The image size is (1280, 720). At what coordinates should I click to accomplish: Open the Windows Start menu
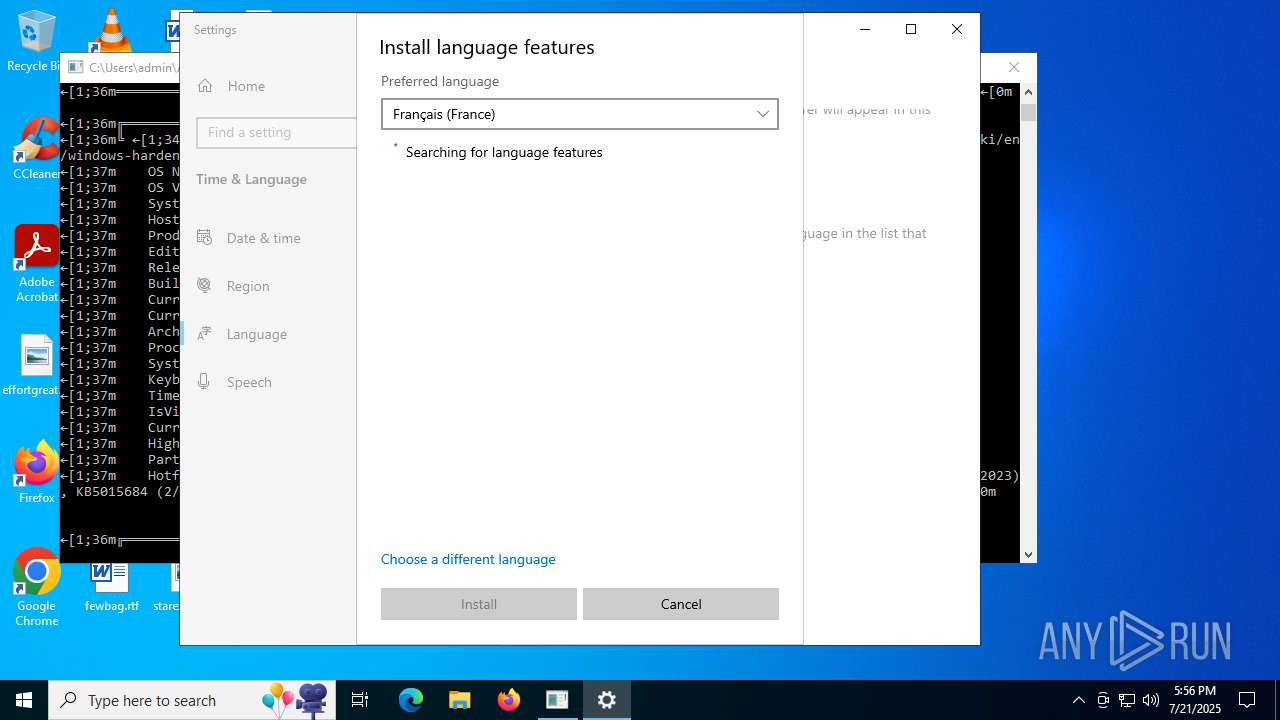(x=24, y=700)
